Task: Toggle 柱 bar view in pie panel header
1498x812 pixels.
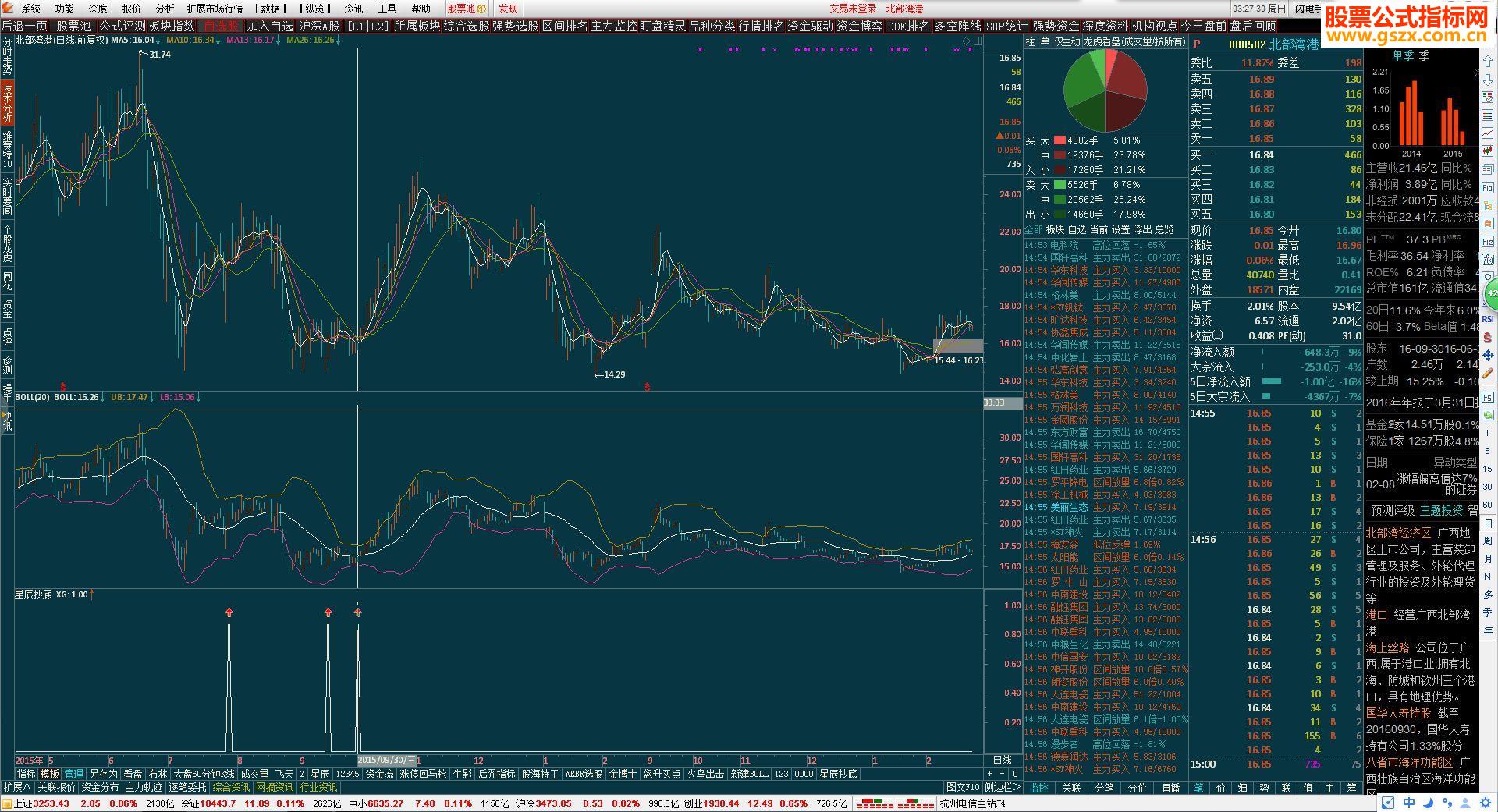Action: click(x=1030, y=41)
